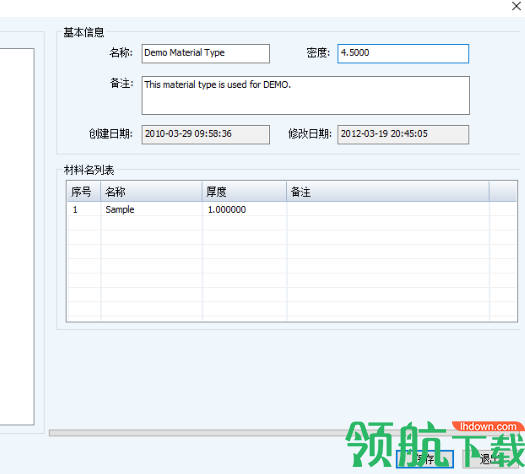The image size is (525, 474).
Task: Click the empty 备注 cell of the Sample row
Action: click(x=388, y=210)
